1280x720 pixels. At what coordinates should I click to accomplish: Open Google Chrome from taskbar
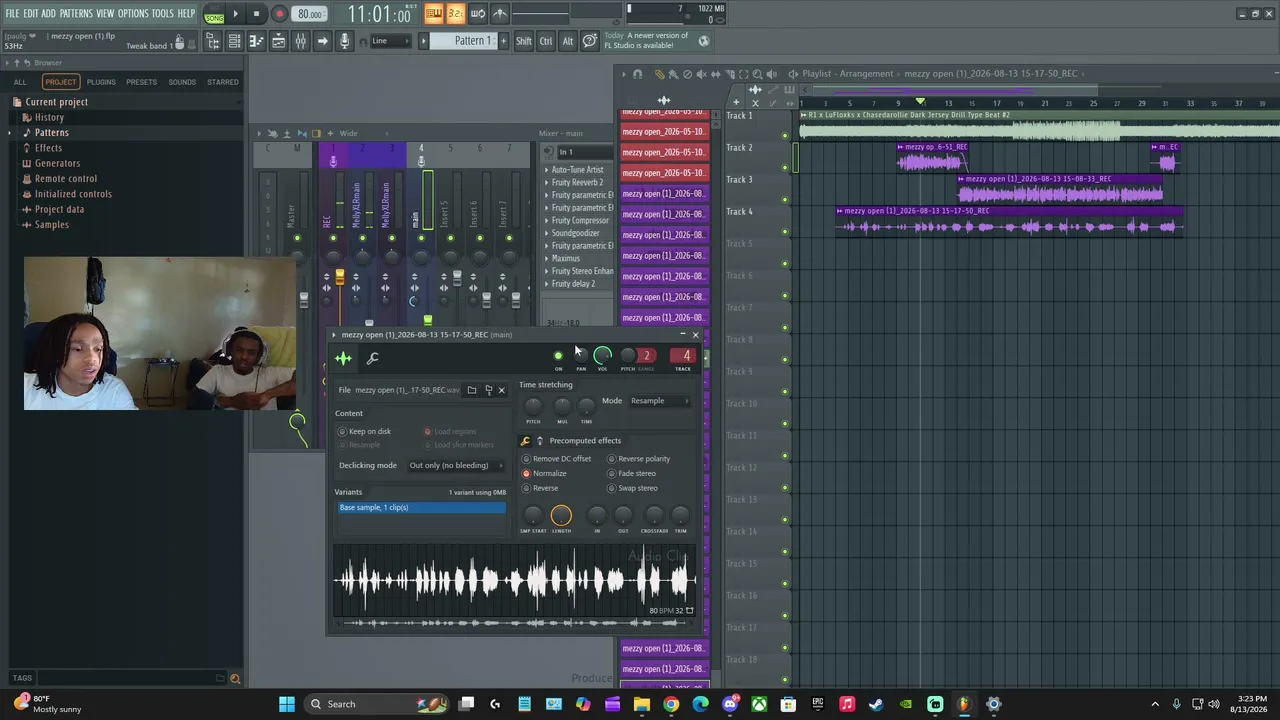(671, 704)
